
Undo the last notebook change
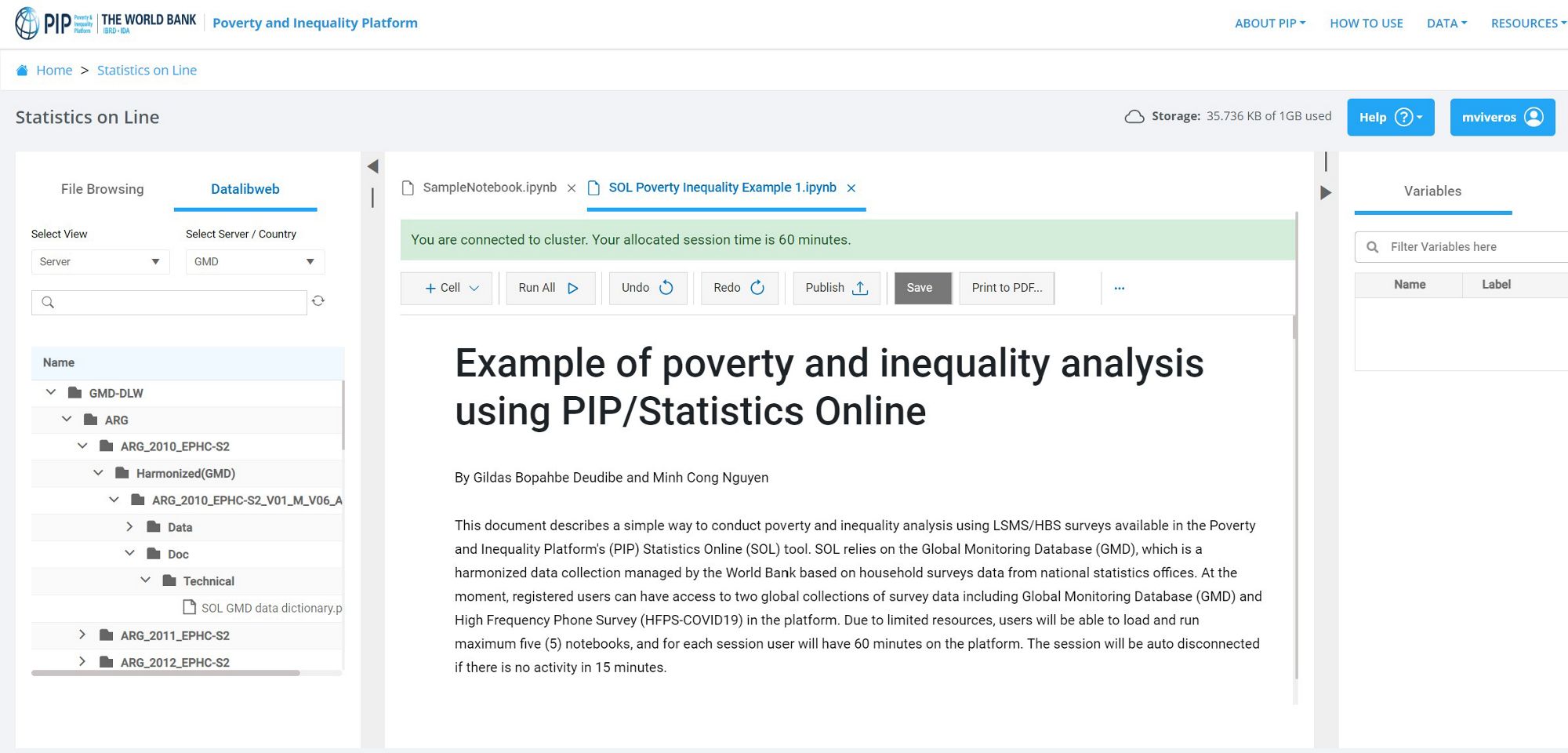coord(646,288)
